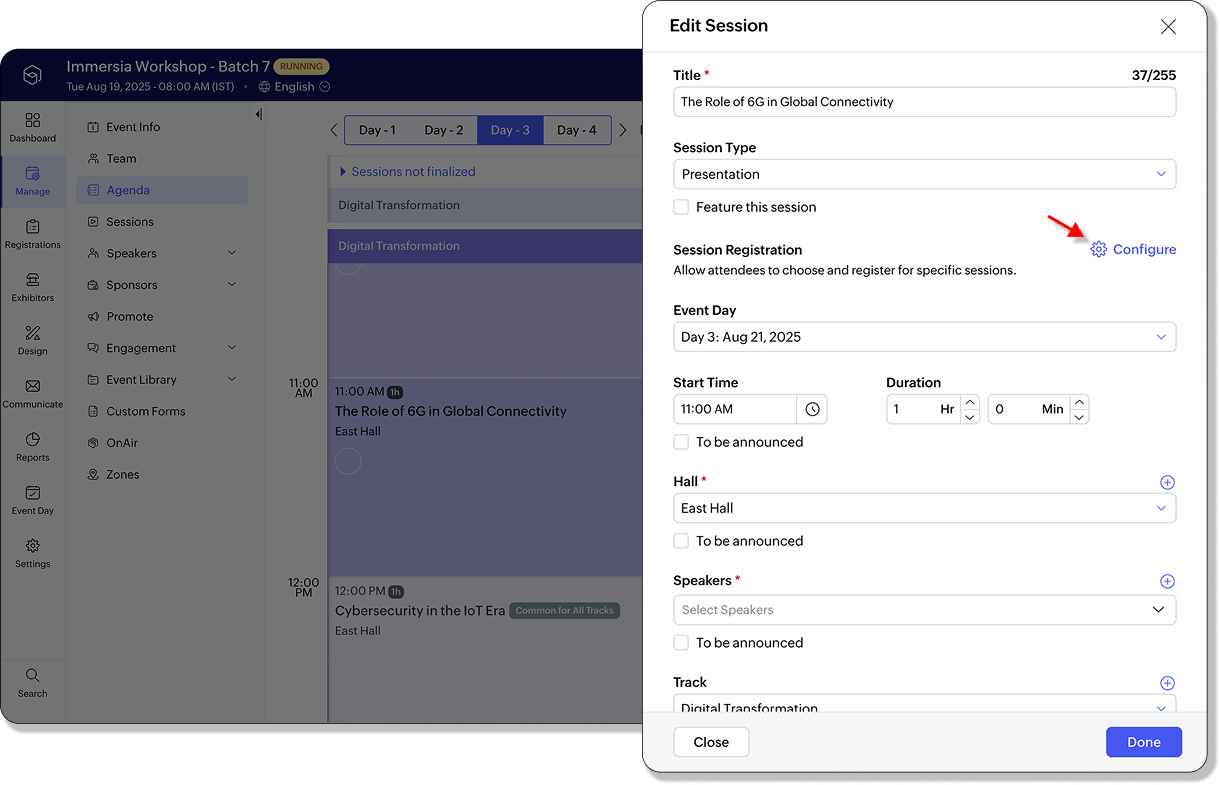Check To be announced under Start Time
The width and height of the screenshot is (1220, 785).
[681, 442]
